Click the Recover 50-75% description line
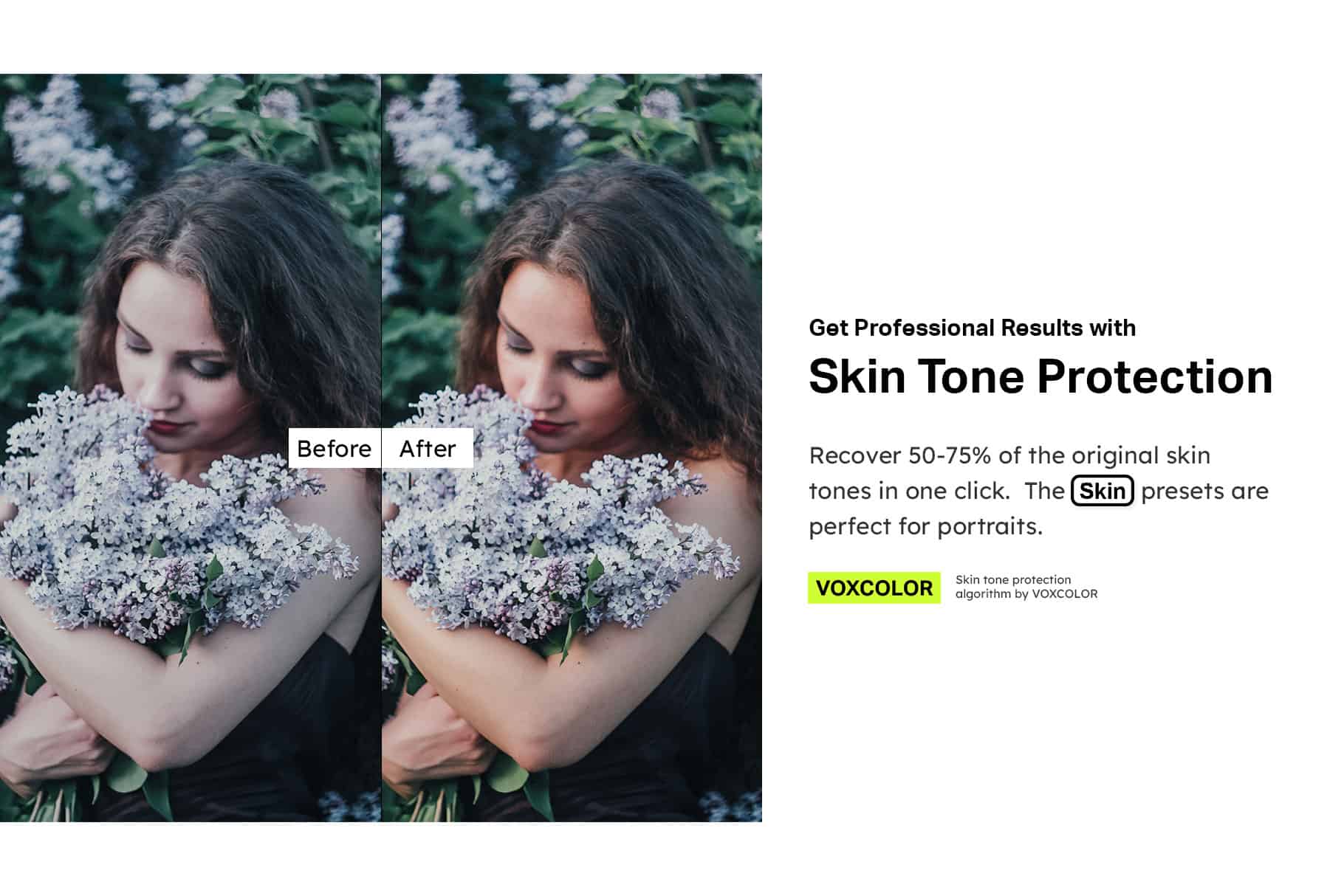Viewport: 1344px width, 896px height. pos(1009,455)
